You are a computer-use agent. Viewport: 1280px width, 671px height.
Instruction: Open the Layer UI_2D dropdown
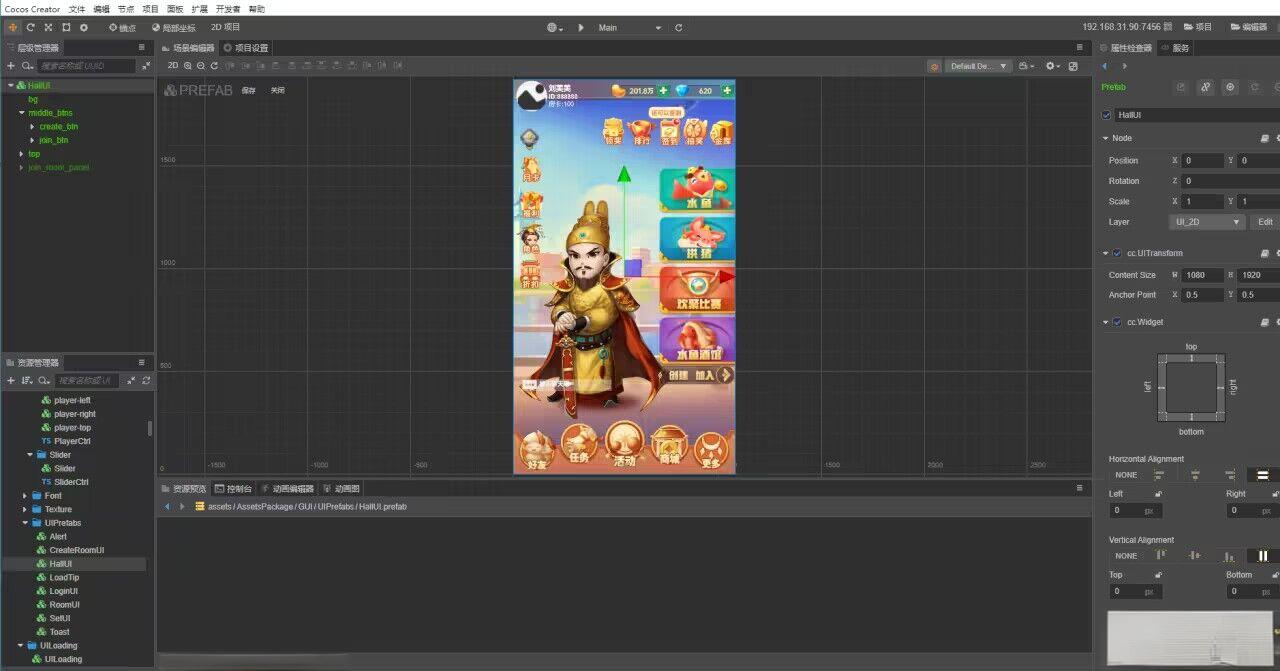pyautogui.click(x=1207, y=222)
